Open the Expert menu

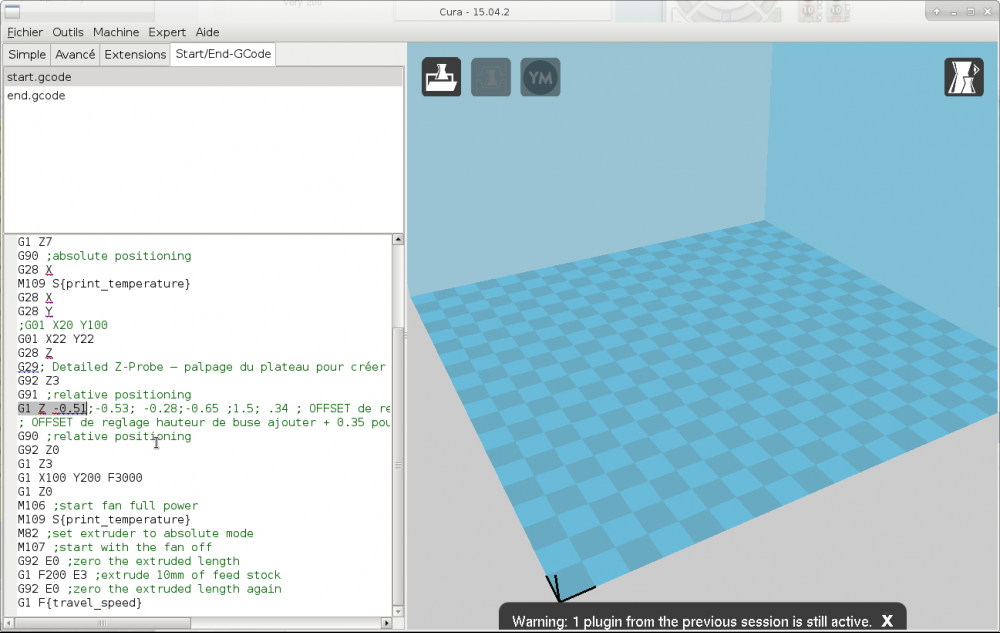[x=167, y=32]
